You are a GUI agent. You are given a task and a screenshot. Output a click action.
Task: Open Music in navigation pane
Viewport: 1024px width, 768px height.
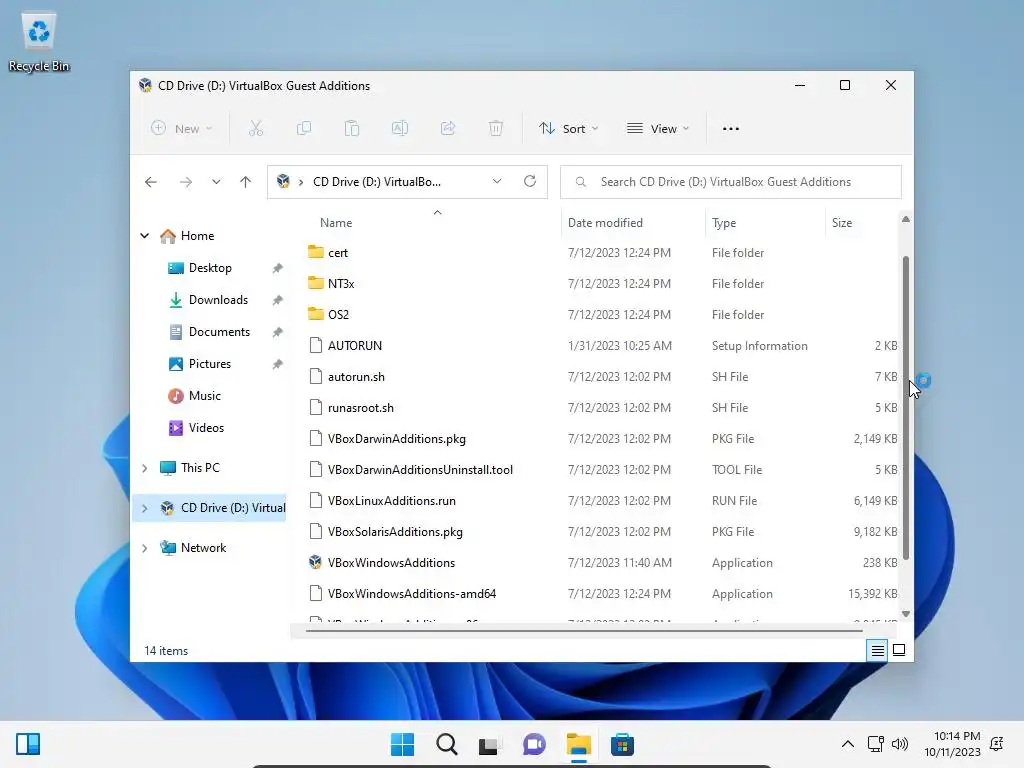point(204,396)
